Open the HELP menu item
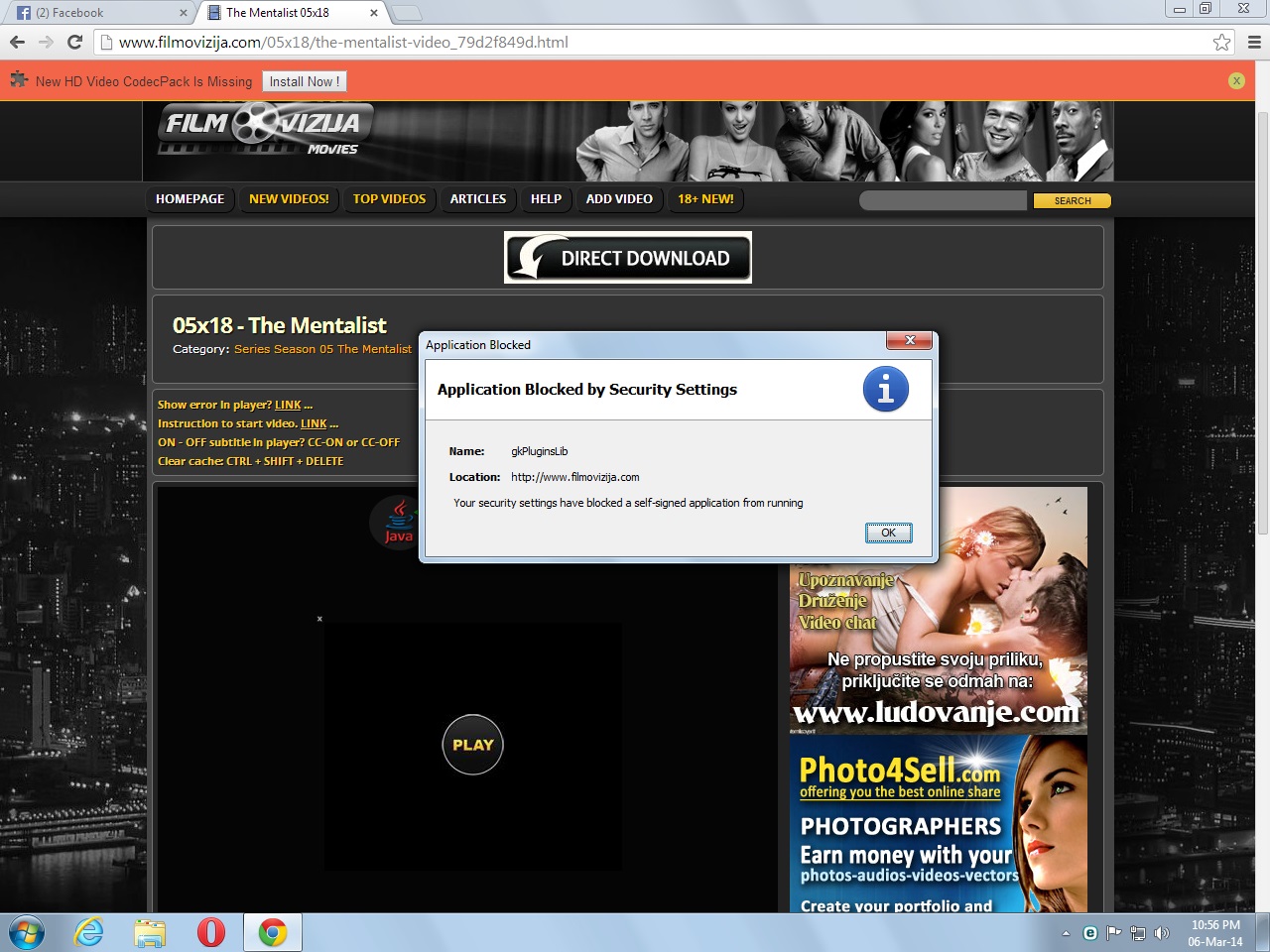Image resolution: width=1270 pixels, height=952 pixels. (546, 199)
